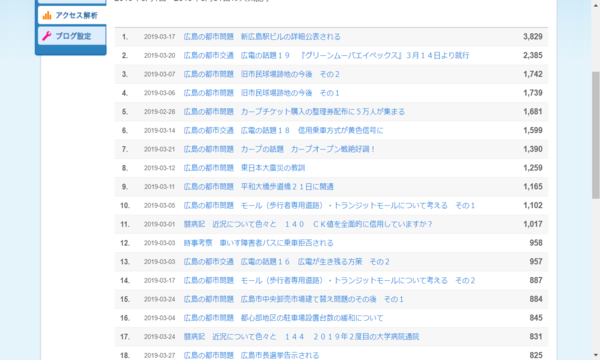Select view count 1,165
Image resolution: width=600 pixels, height=360 pixels.
[x=533, y=187]
